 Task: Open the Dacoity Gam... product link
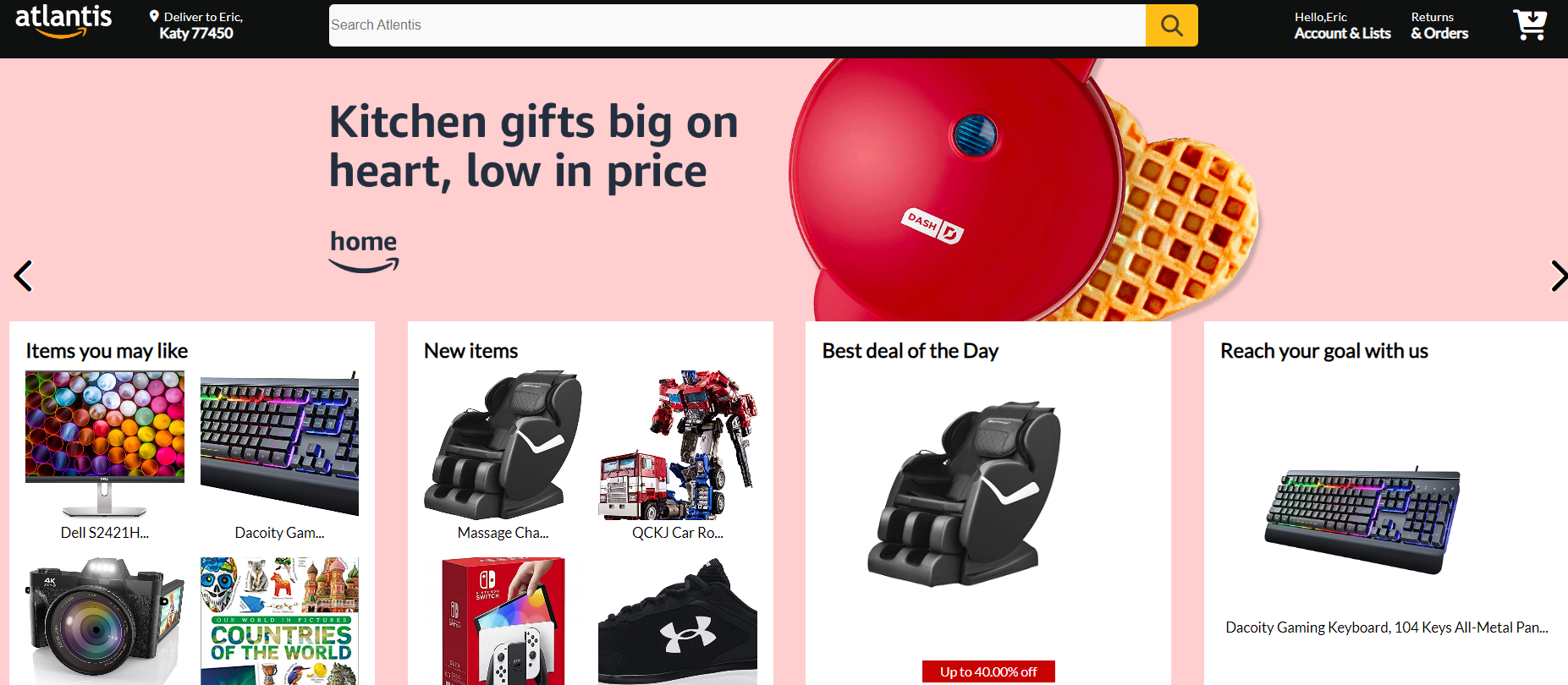279,533
